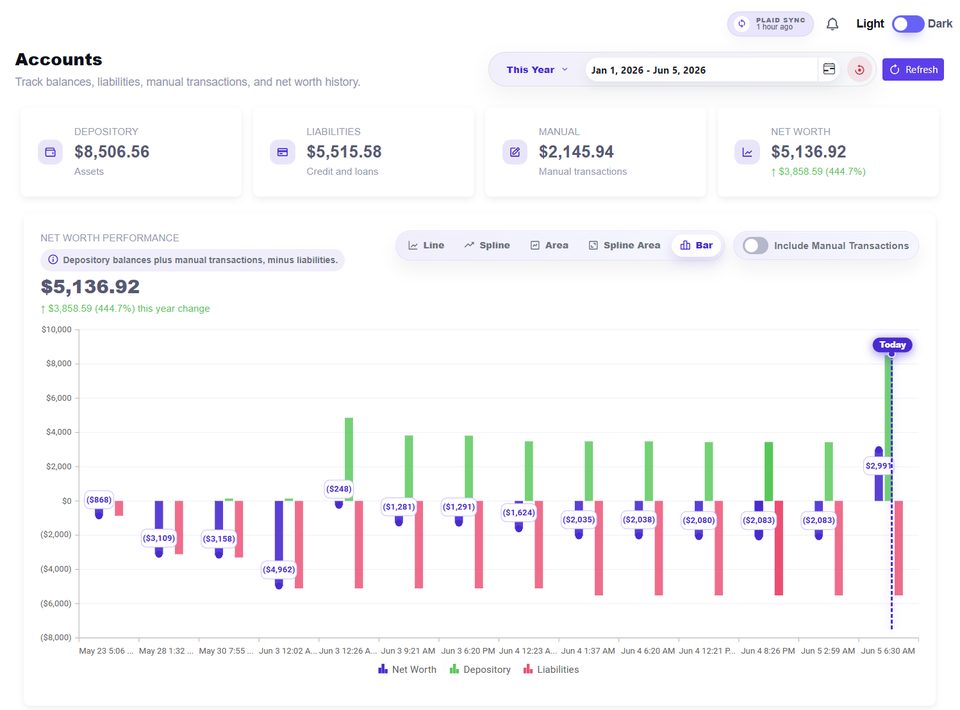Click the Jun 3 9:21 AM axis label
The image size is (960, 710).
408,651
